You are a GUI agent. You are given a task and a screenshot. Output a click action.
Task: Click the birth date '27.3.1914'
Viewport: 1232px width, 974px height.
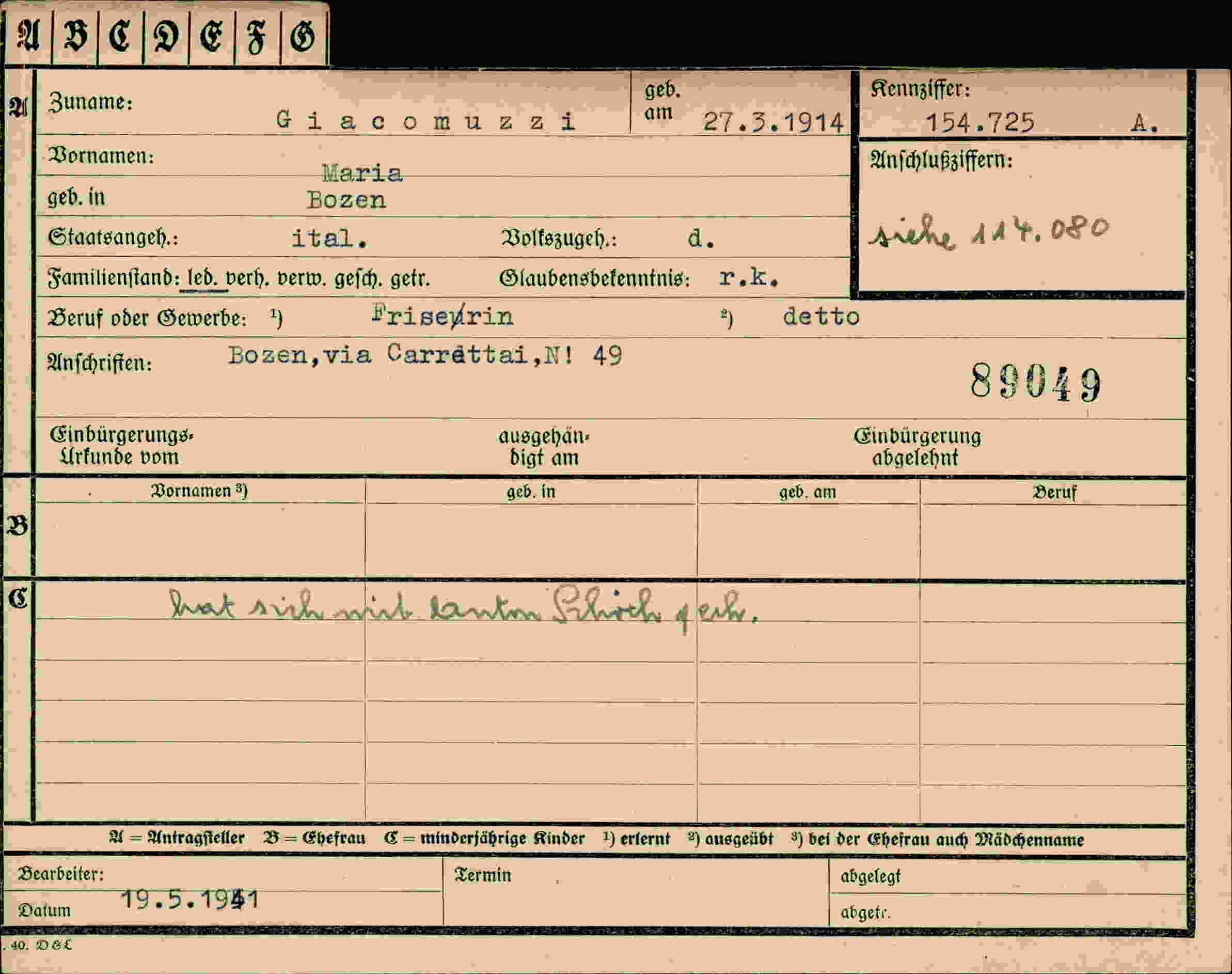pyautogui.click(x=772, y=122)
